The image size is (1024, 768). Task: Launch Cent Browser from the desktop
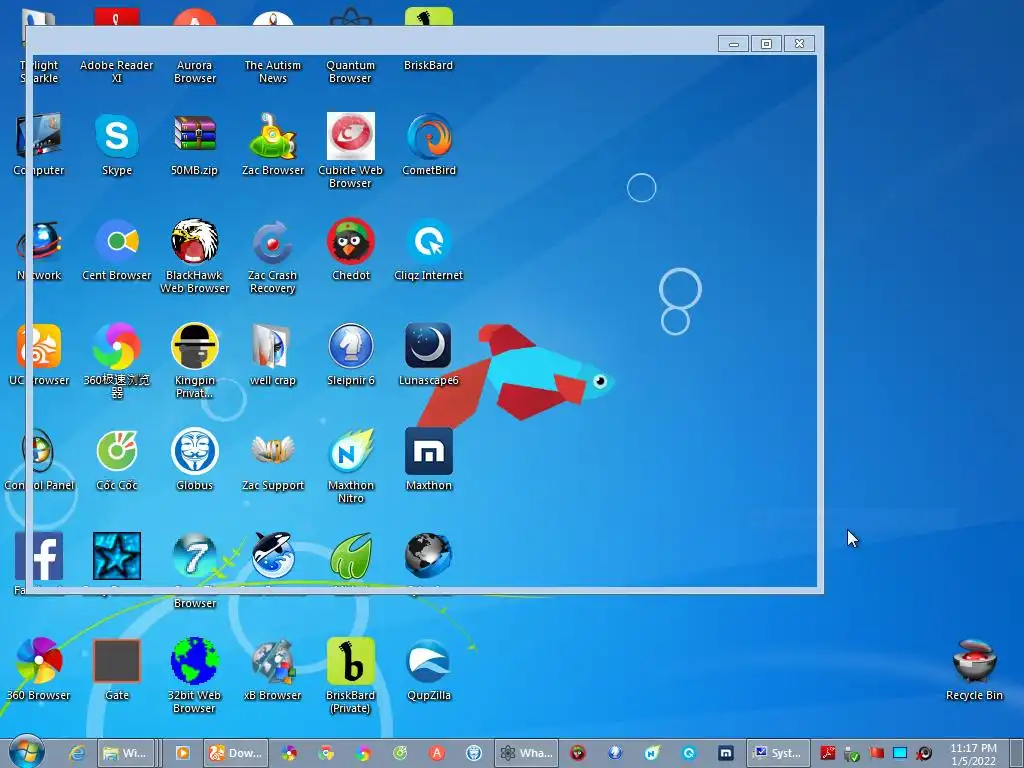(117, 249)
